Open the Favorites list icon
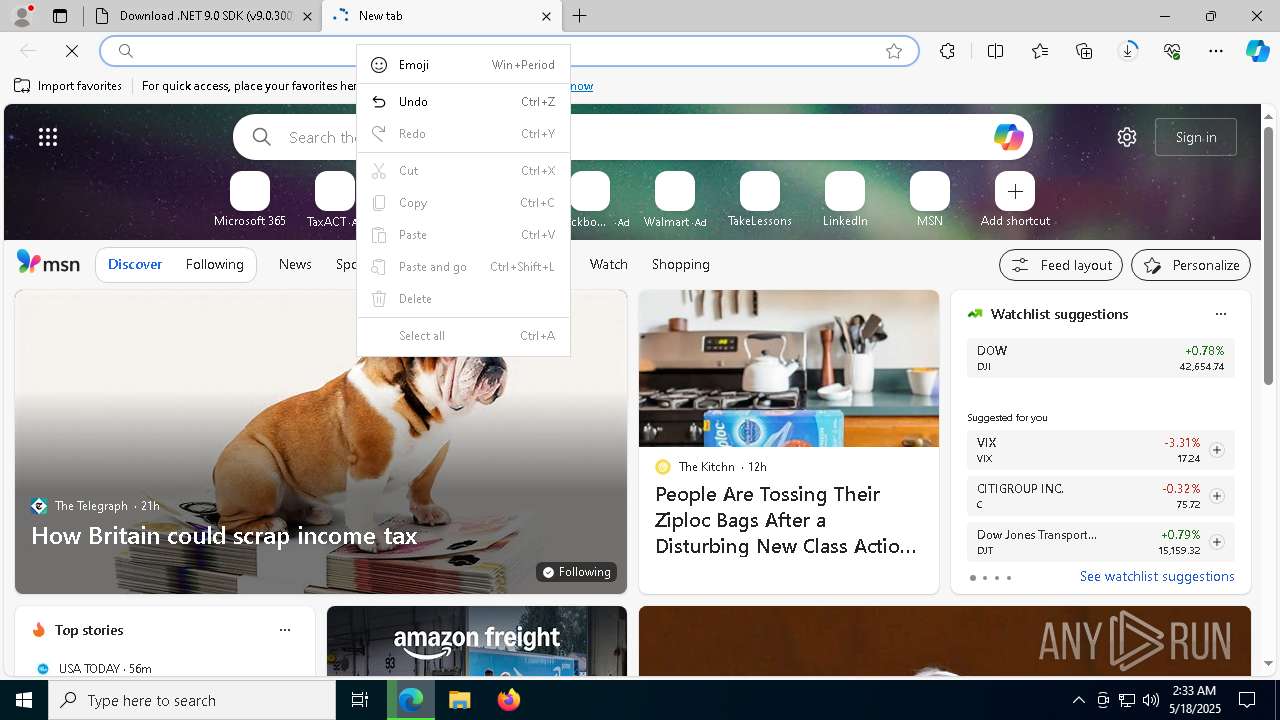The image size is (1280, 720). pos(1040,51)
